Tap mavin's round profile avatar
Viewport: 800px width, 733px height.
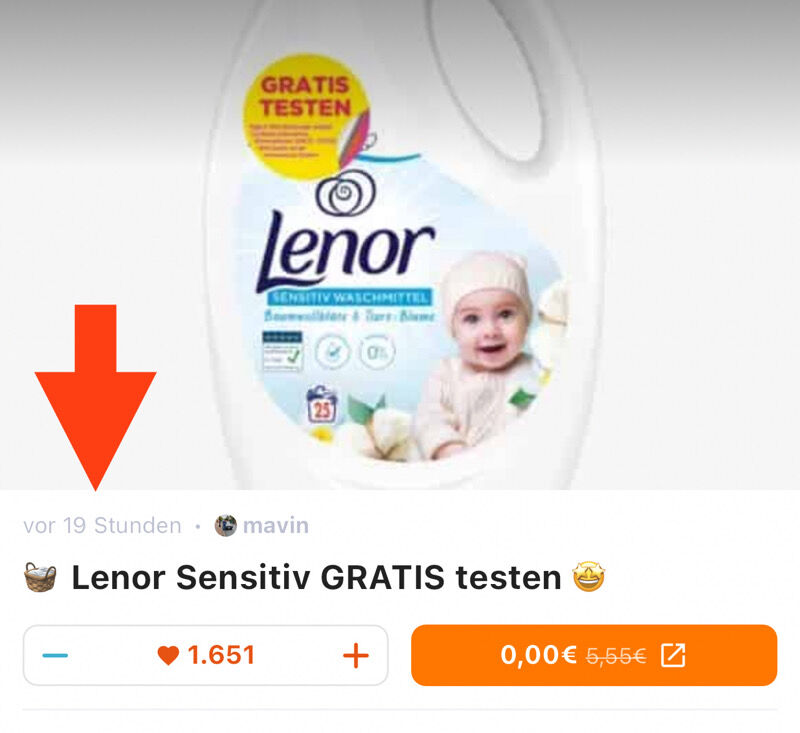(x=226, y=525)
